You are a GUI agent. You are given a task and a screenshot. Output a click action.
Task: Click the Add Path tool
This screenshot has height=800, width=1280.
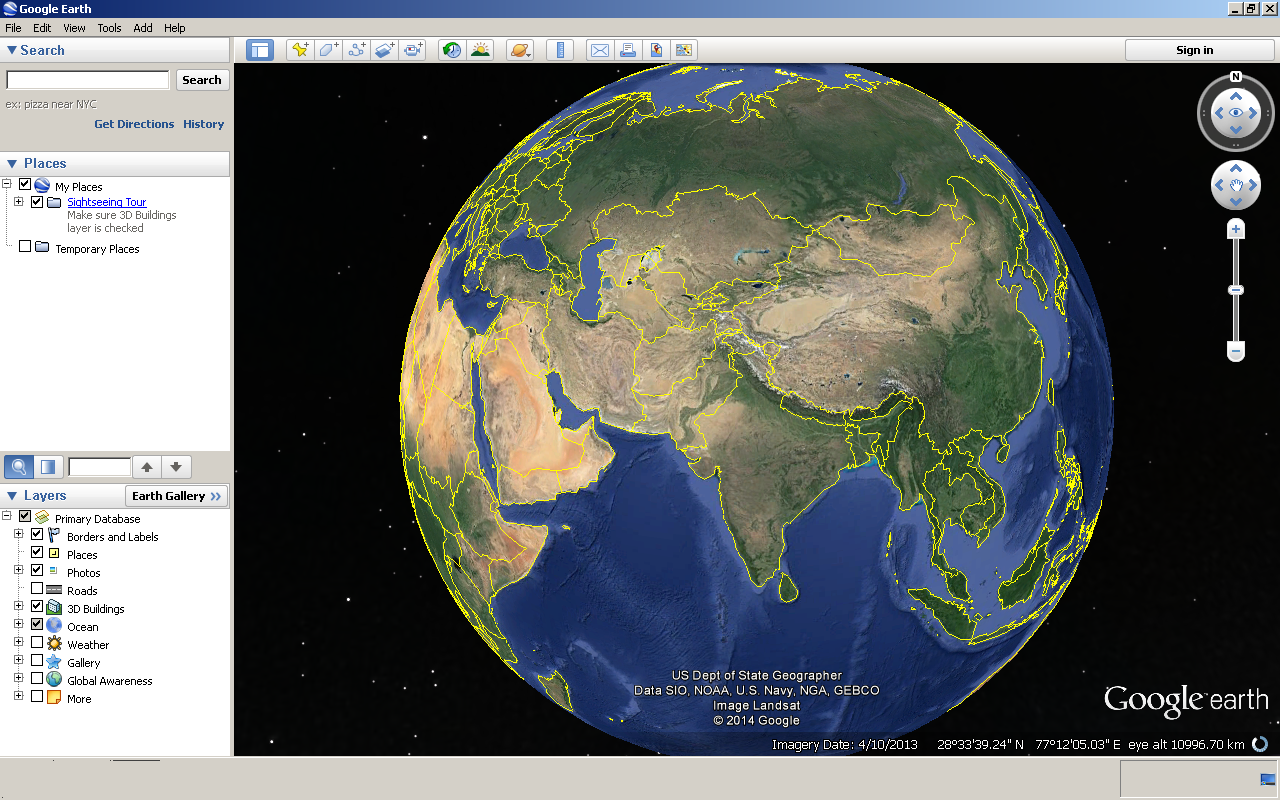(356, 50)
